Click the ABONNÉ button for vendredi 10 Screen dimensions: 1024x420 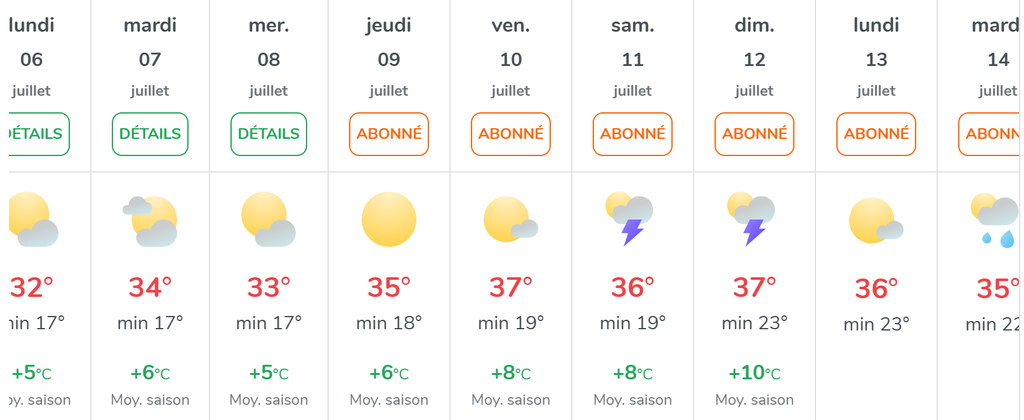pyautogui.click(x=511, y=134)
